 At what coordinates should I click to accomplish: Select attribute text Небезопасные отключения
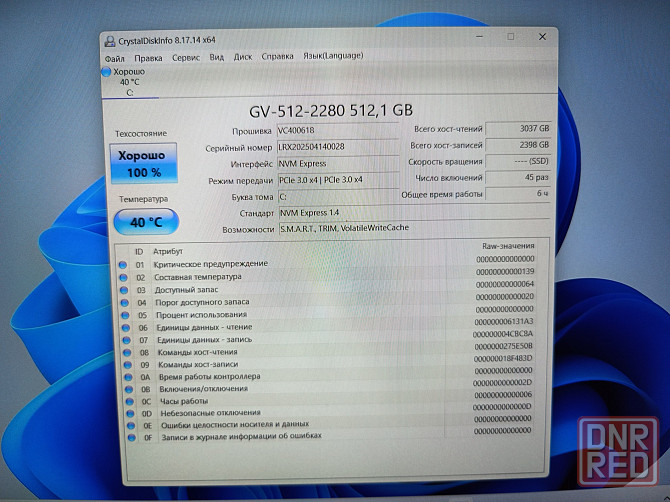(211, 413)
